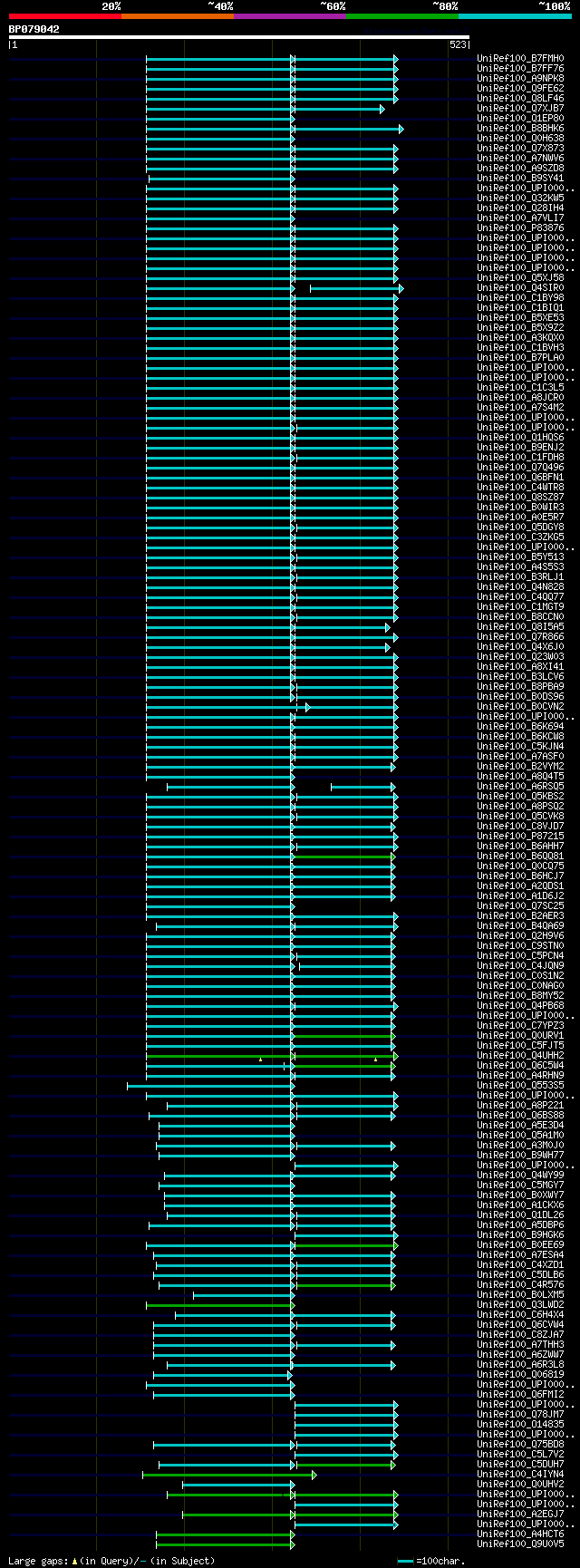Select label UniRef100_Q23W03
Viewport: 580px width, 1568px height.
tap(520, 657)
